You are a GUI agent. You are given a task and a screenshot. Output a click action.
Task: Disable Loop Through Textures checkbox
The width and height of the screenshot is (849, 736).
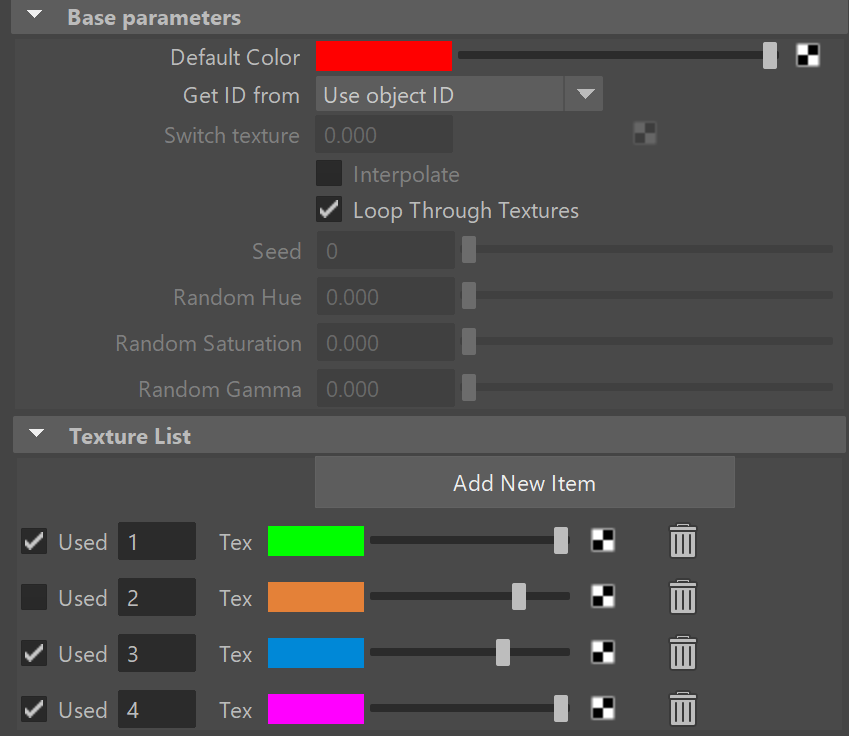point(329,210)
